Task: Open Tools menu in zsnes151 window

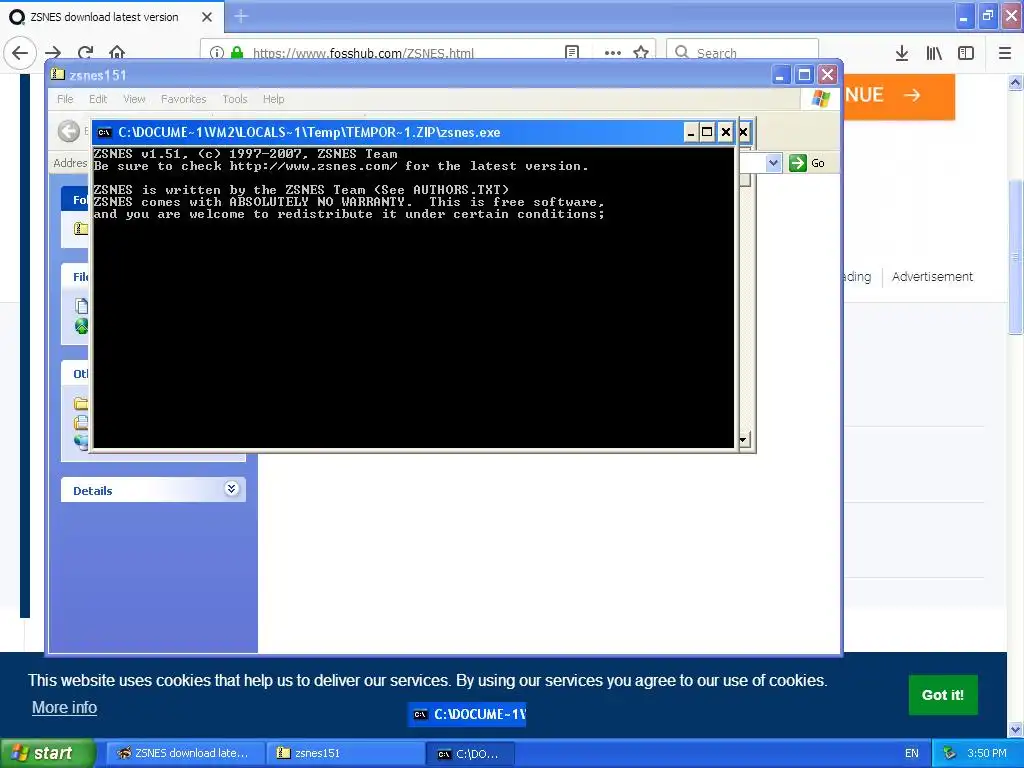Action: [x=234, y=99]
